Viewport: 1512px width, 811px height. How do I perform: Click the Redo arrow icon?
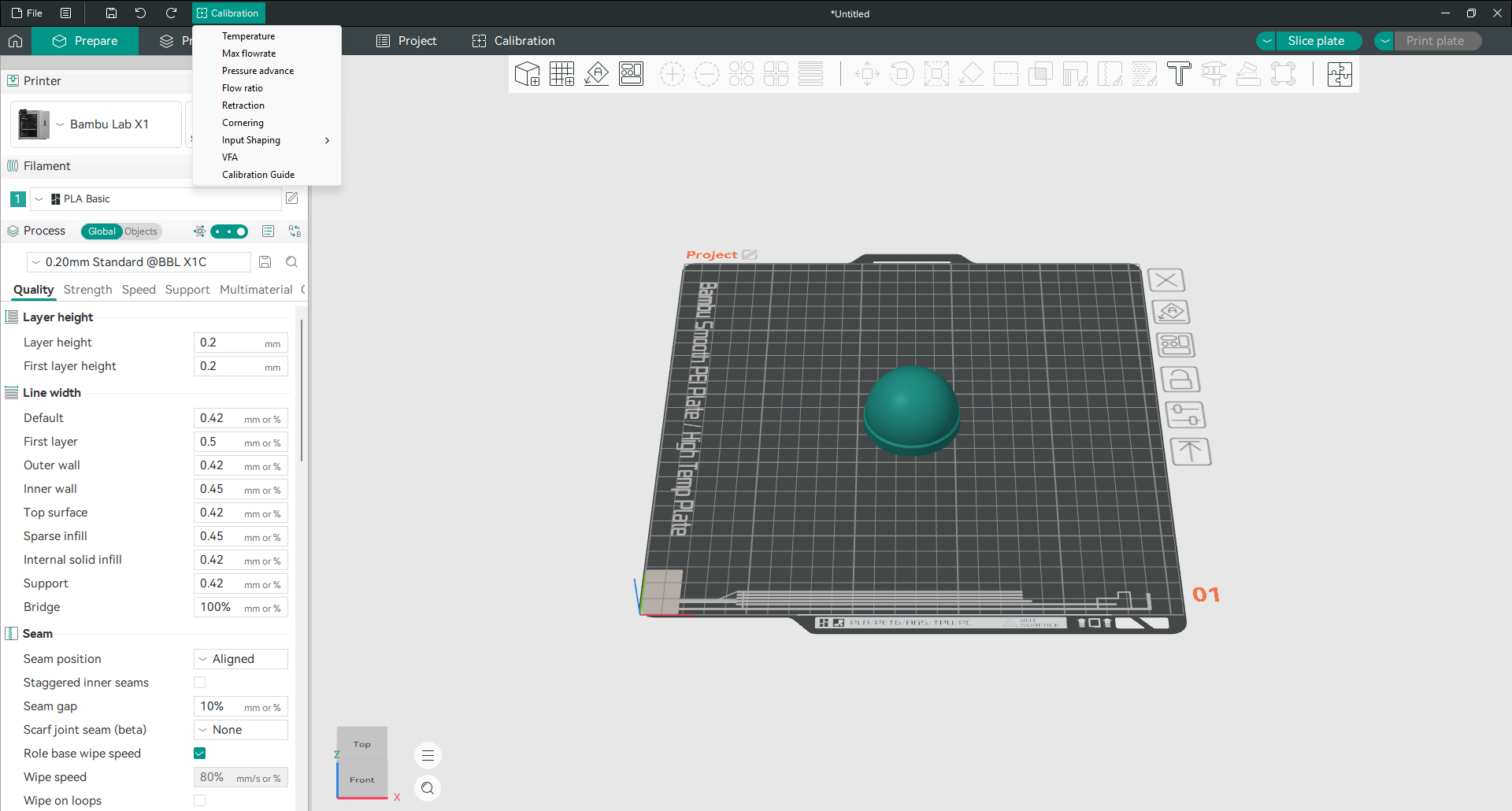(x=171, y=13)
